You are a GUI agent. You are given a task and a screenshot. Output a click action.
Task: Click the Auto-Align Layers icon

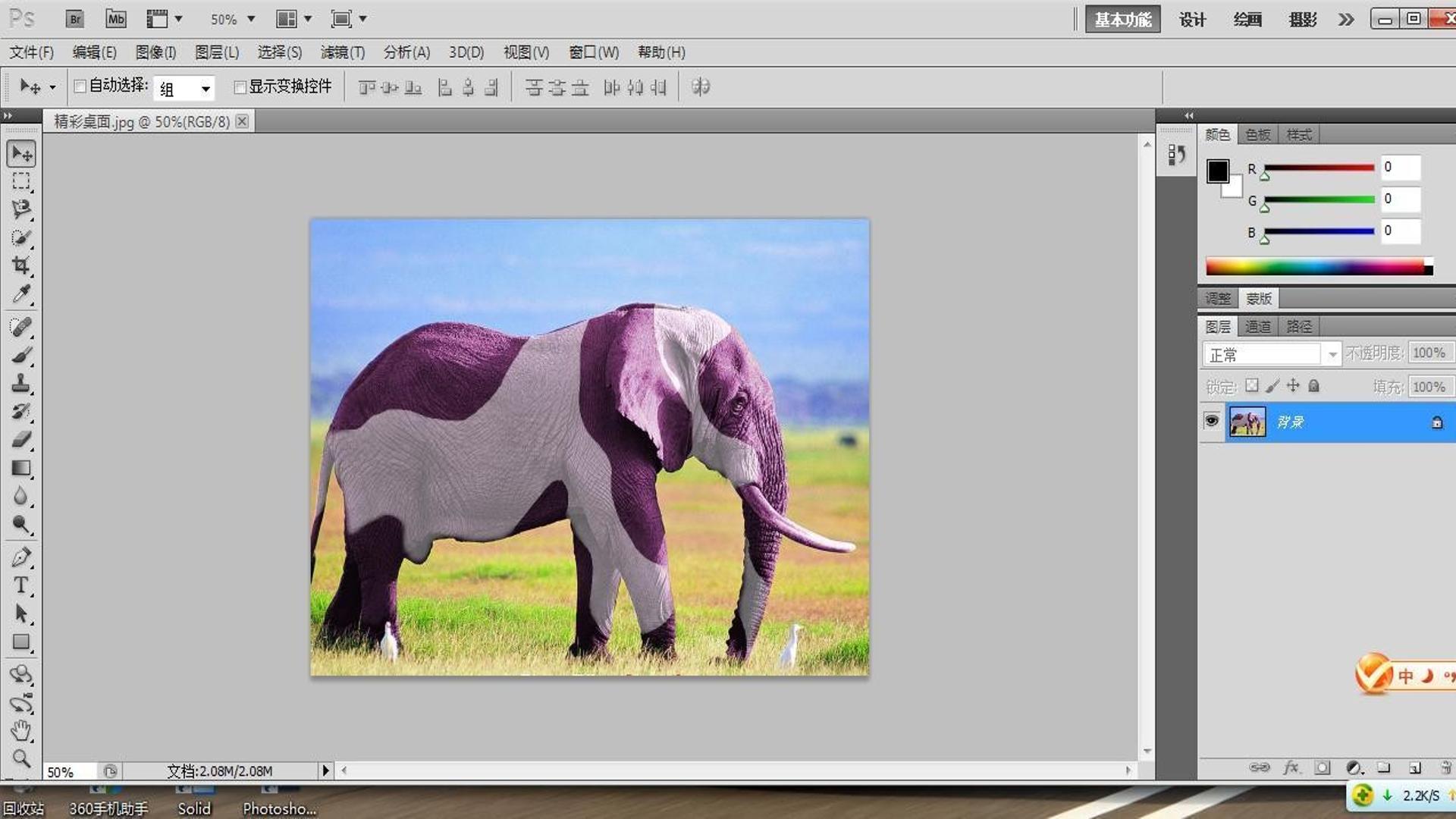(x=701, y=87)
